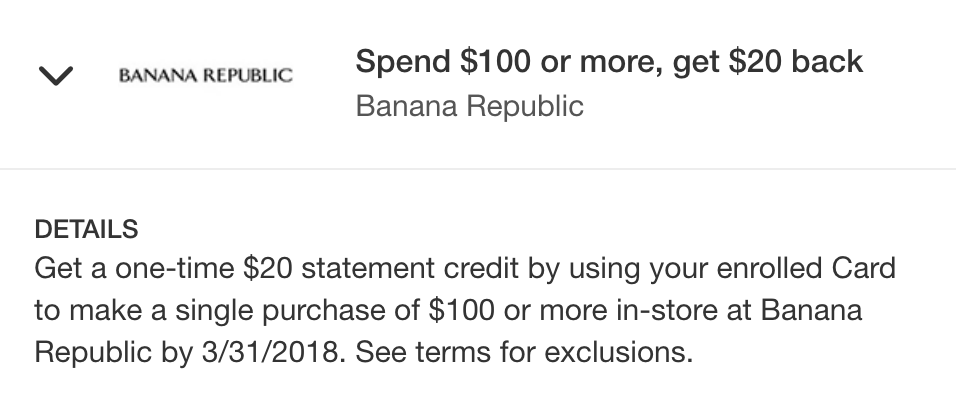Collapse the Banana Republic offer chevron
The width and height of the screenshot is (956, 416).
pyautogui.click(x=55, y=76)
